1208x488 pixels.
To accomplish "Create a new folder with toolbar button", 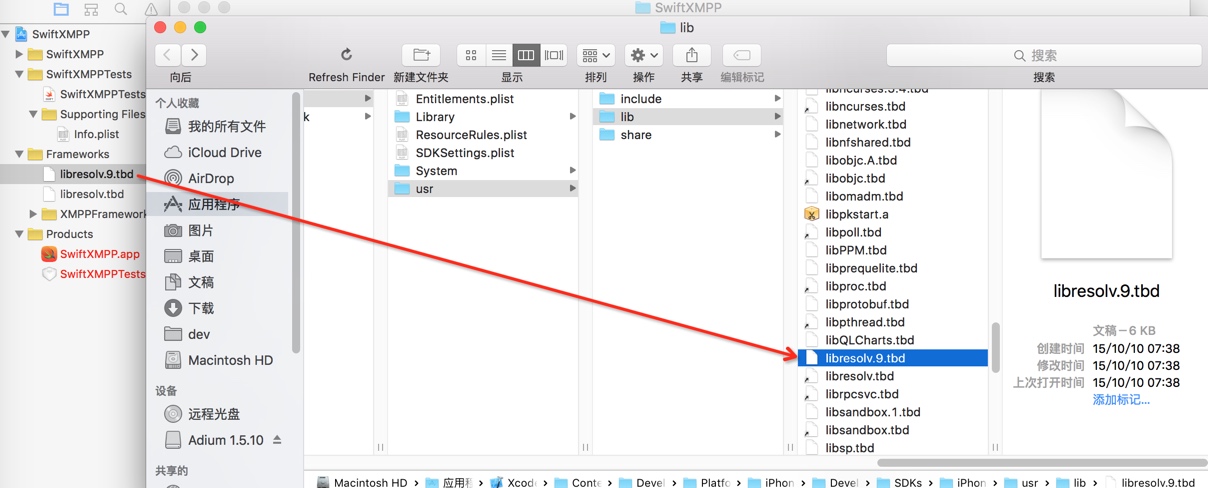I will click(x=421, y=55).
